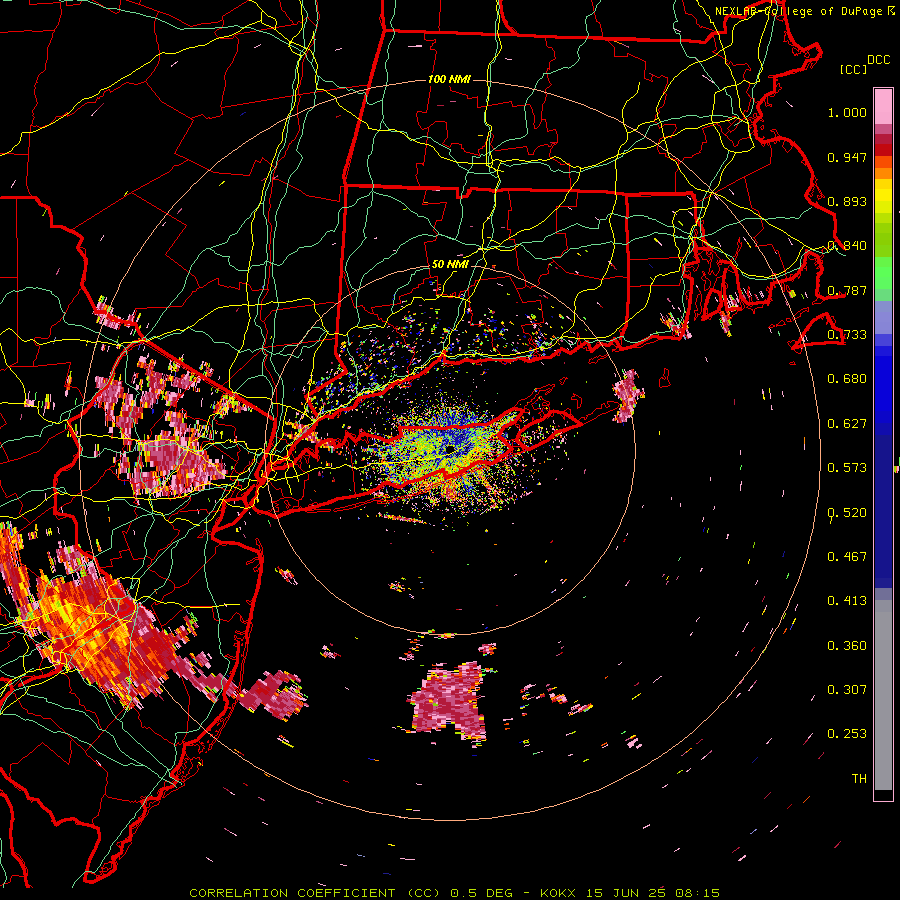Click the 0.413 scale value

(x=847, y=601)
